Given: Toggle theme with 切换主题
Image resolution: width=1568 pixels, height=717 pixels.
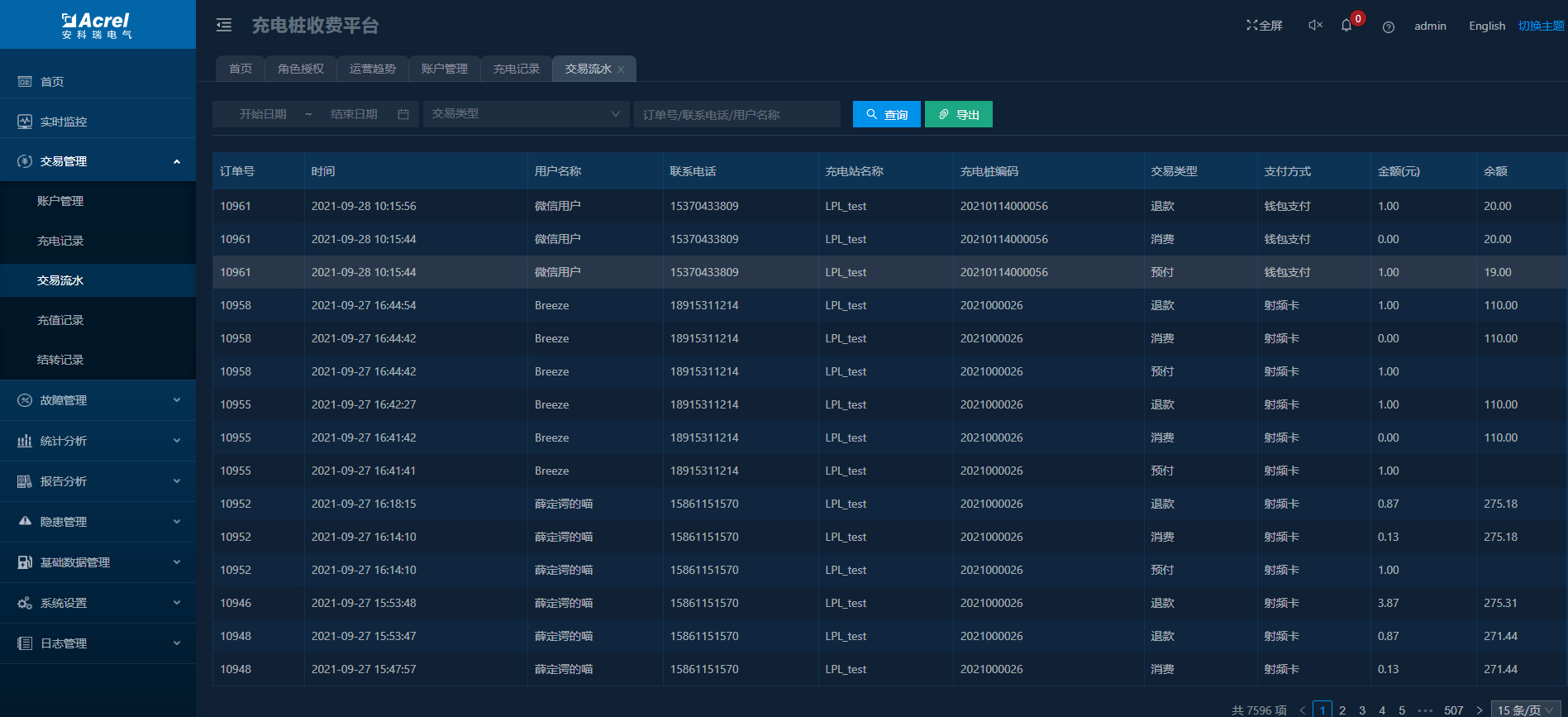Looking at the screenshot, I should (x=1541, y=26).
